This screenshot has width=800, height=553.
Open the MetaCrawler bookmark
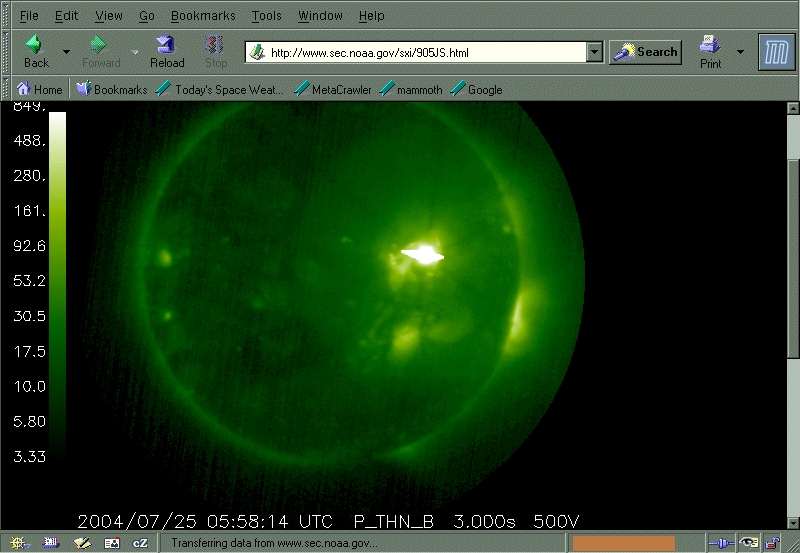point(333,89)
